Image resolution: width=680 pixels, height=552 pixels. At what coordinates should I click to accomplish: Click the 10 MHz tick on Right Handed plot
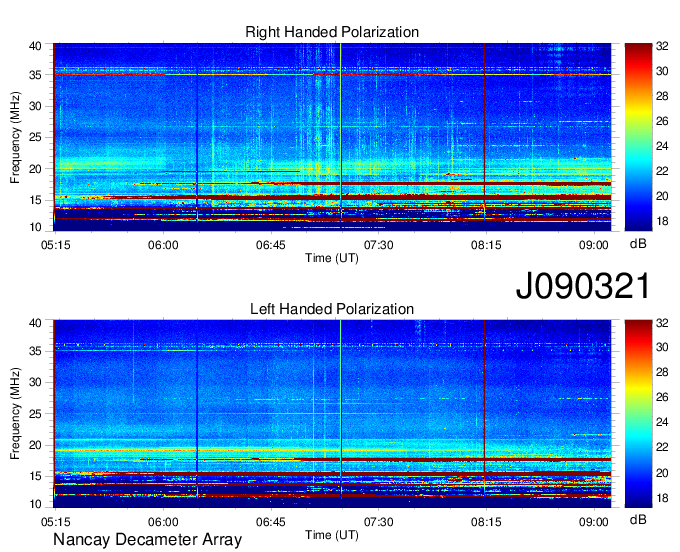35,227
